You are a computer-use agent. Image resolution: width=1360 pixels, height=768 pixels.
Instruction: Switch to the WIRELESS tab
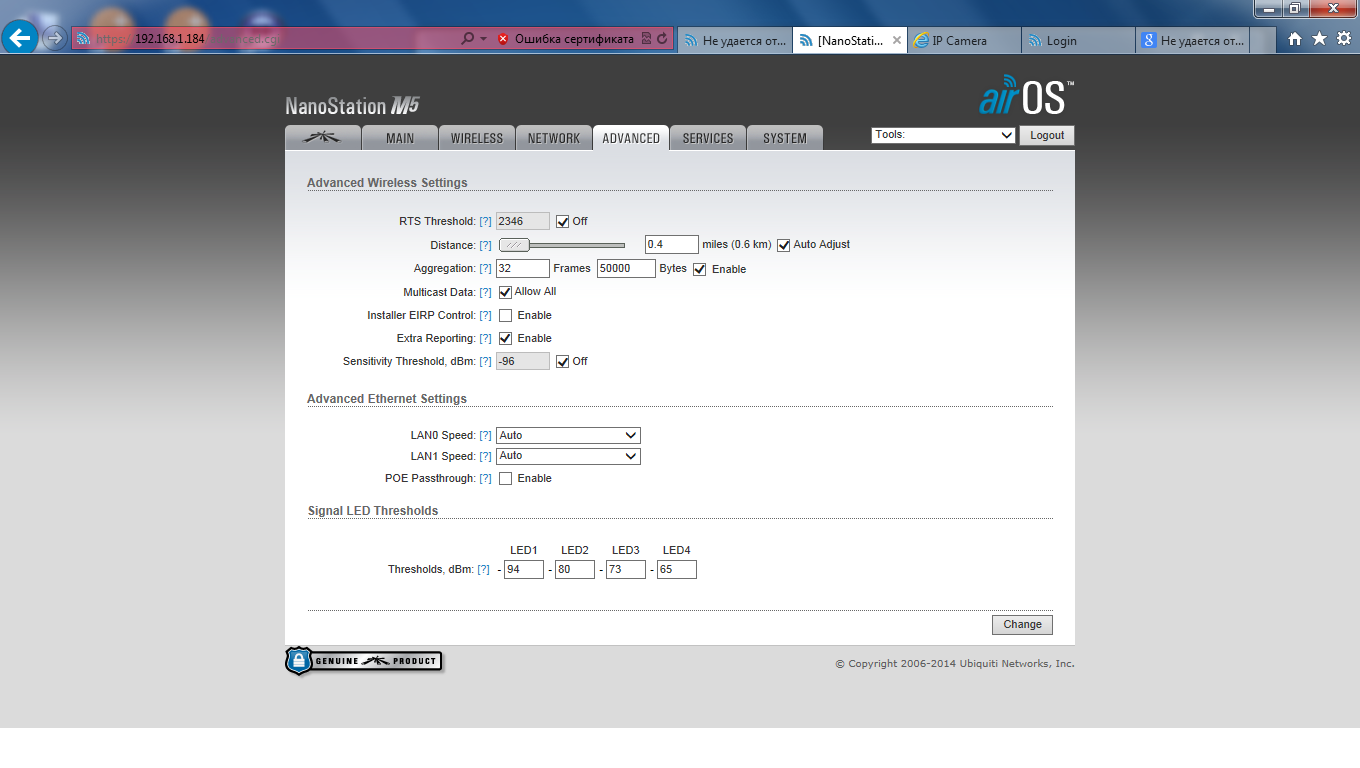(x=477, y=138)
